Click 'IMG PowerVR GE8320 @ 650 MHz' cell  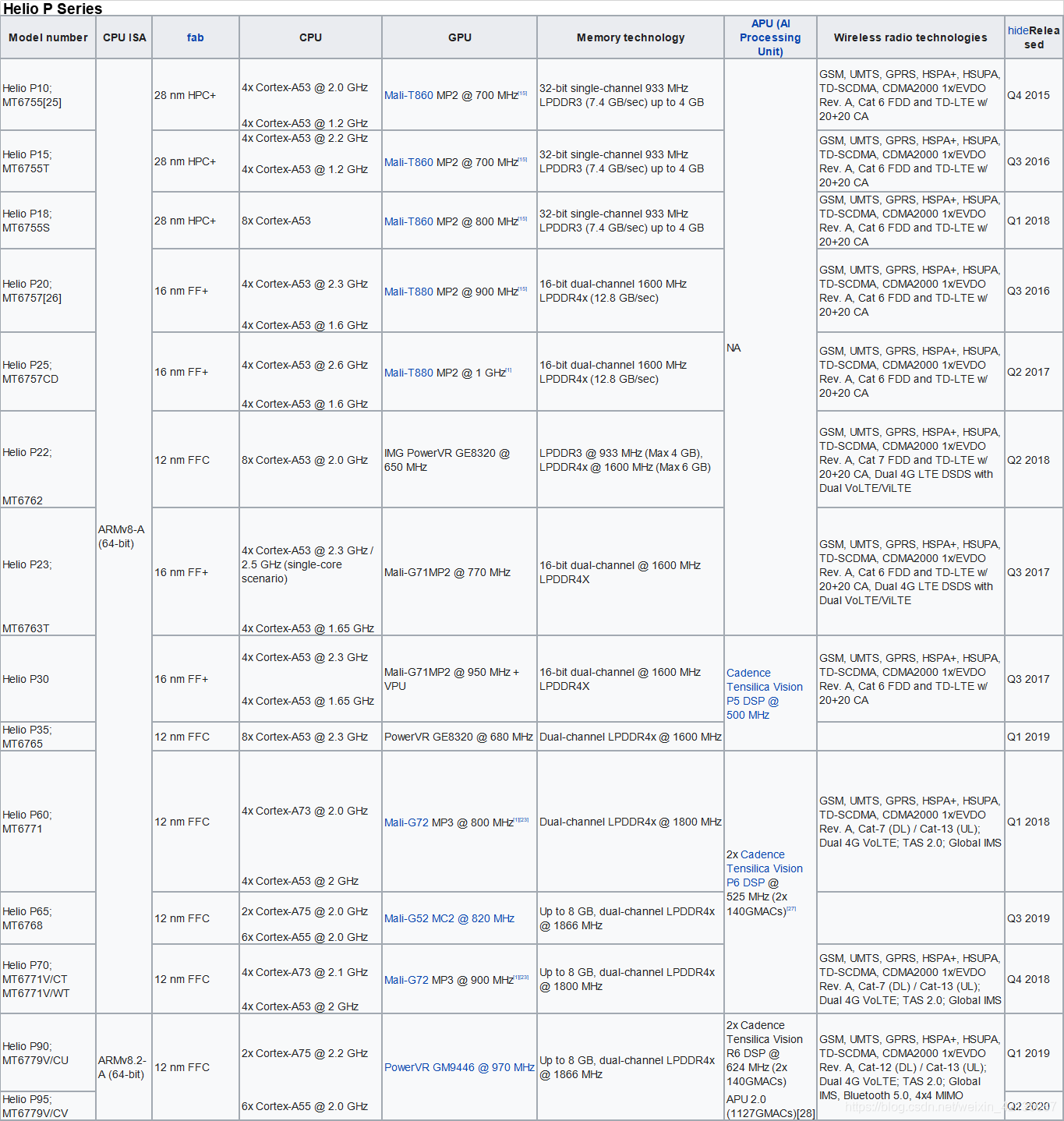click(x=459, y=460)
